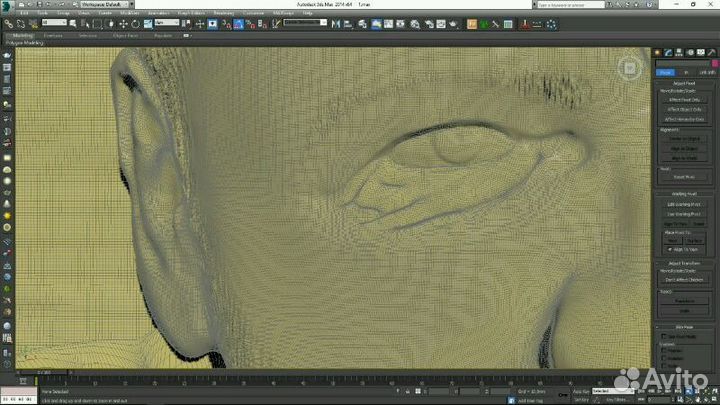Click the Center to Object button
720x405 pixels.
coord(684,139)
